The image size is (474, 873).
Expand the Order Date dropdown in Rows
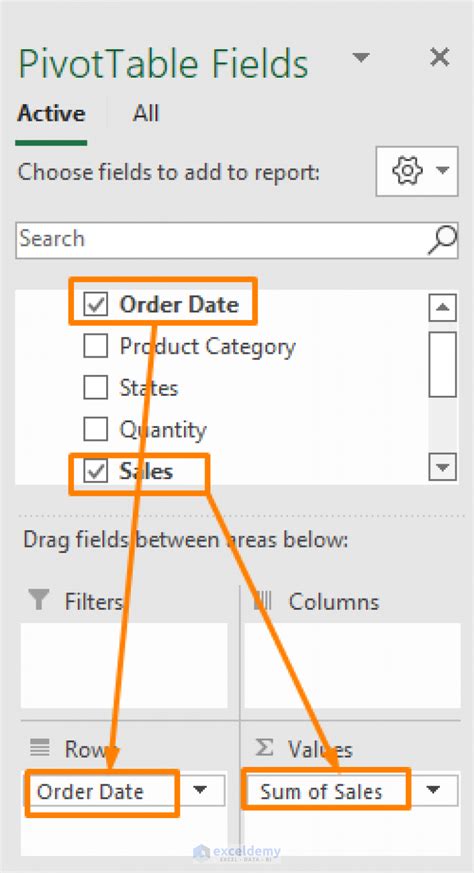point(200,790)
